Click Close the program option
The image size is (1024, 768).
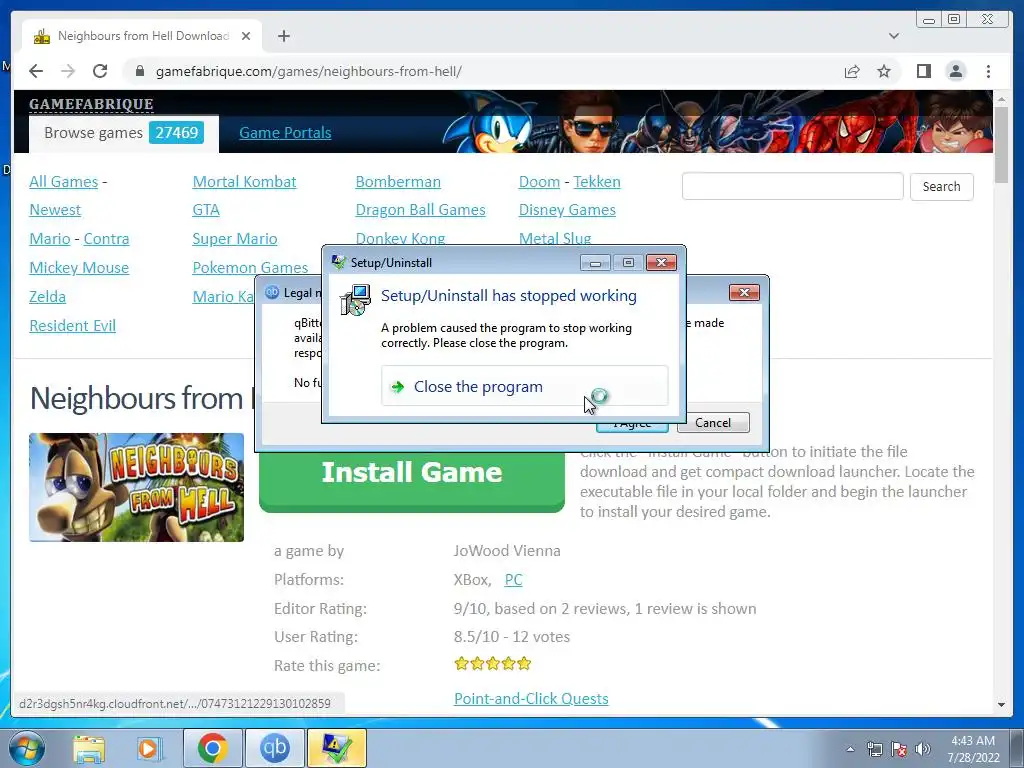point(524,387)
